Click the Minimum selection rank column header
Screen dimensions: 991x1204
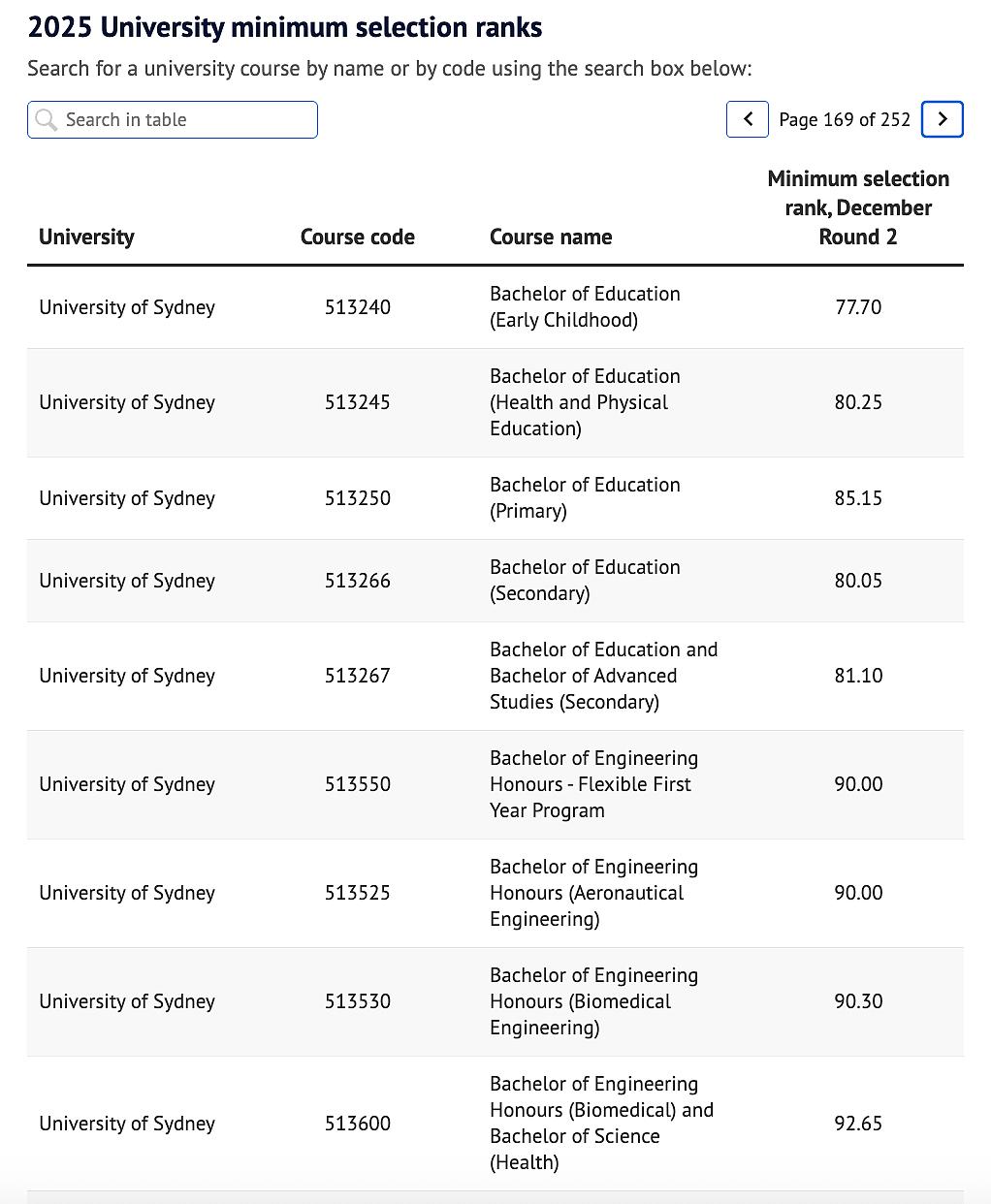[x=858, y=207]
